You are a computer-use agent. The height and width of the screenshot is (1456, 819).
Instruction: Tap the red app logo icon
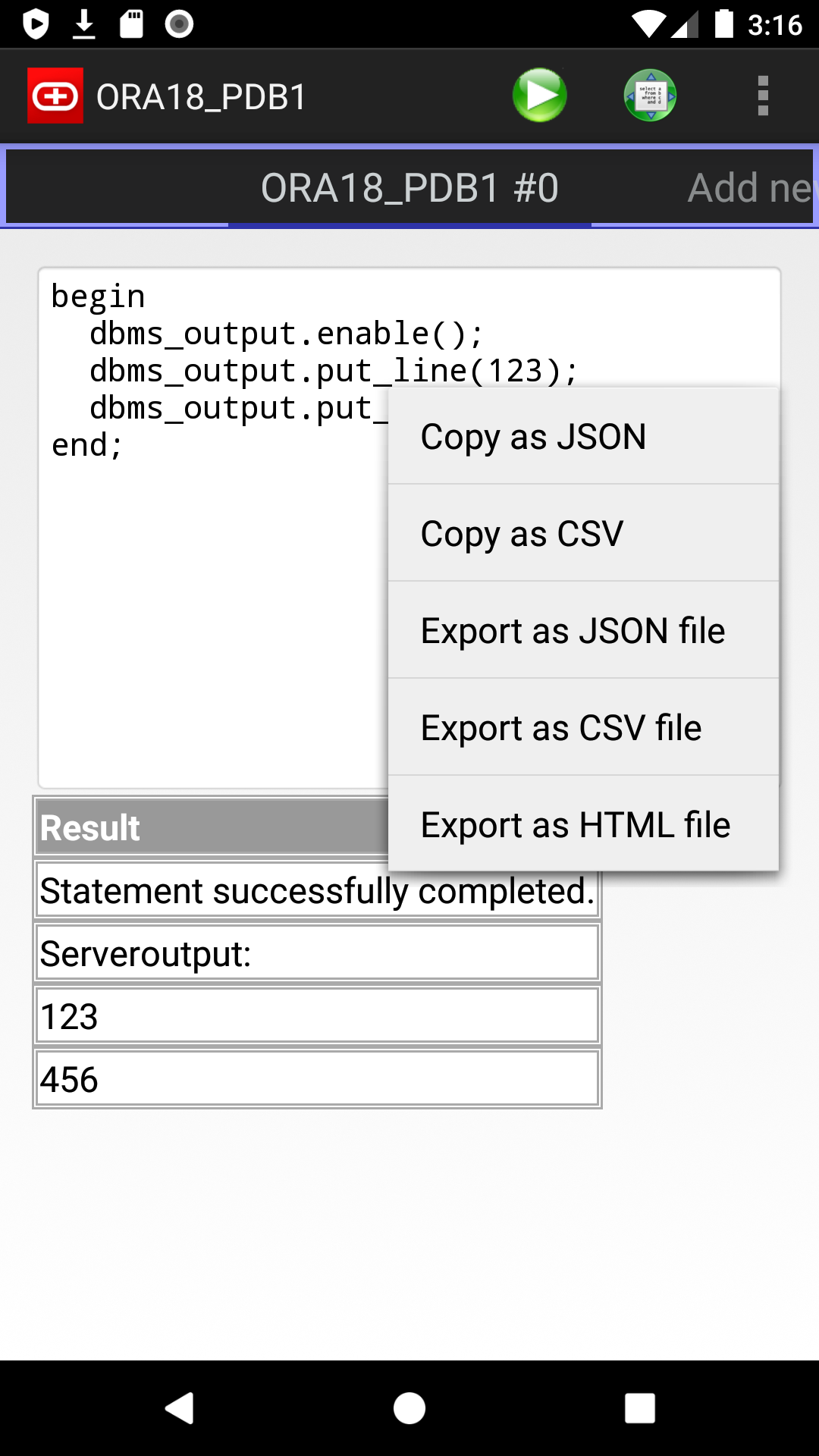click(x=55, y=95)
